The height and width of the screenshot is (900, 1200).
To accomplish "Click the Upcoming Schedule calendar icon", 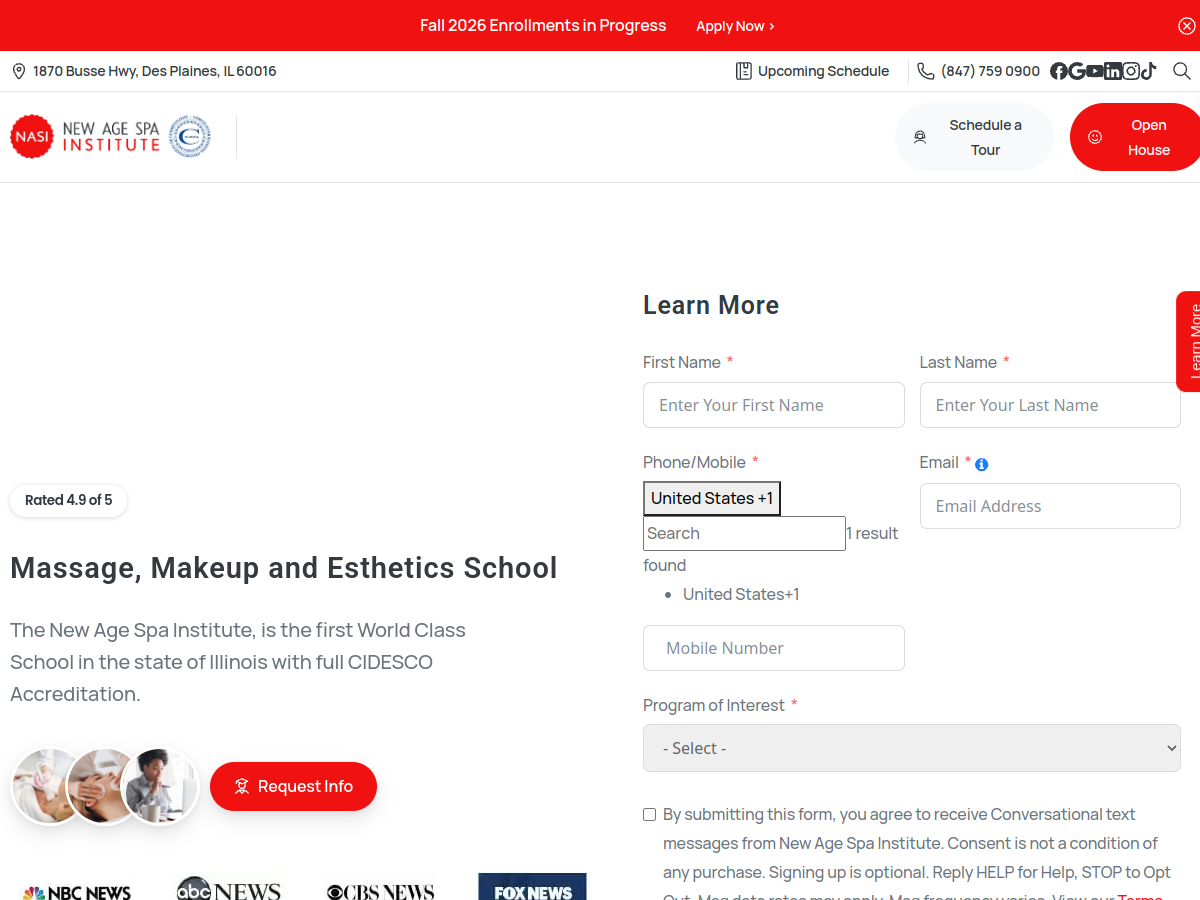I will (743, 71).
